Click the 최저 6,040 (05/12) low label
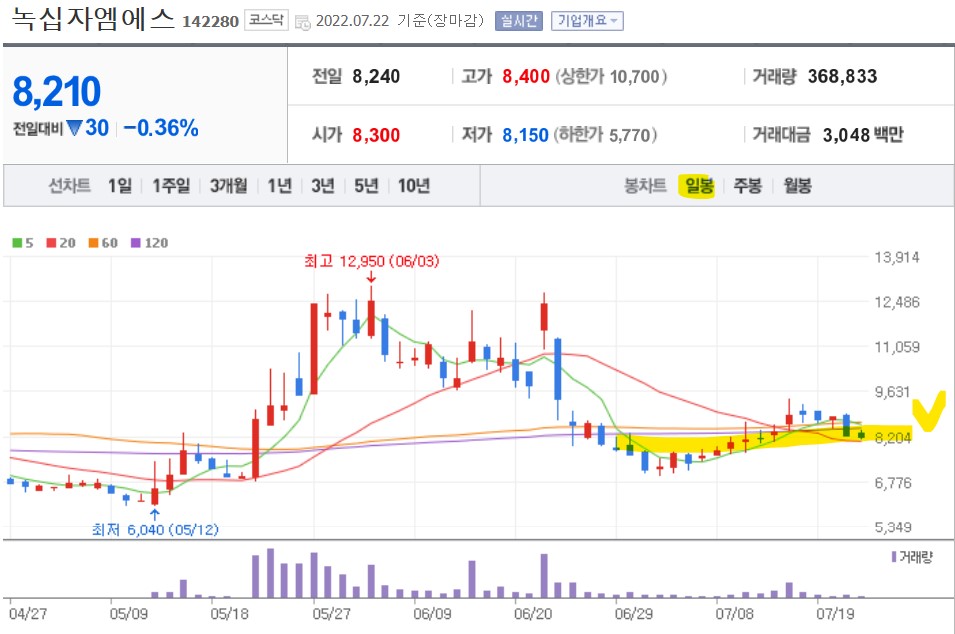955x634 pixels. 155,530
